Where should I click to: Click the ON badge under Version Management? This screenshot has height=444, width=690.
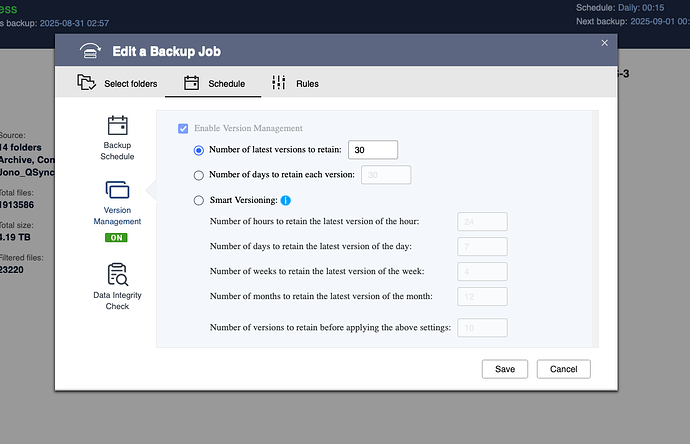(116, 238)
